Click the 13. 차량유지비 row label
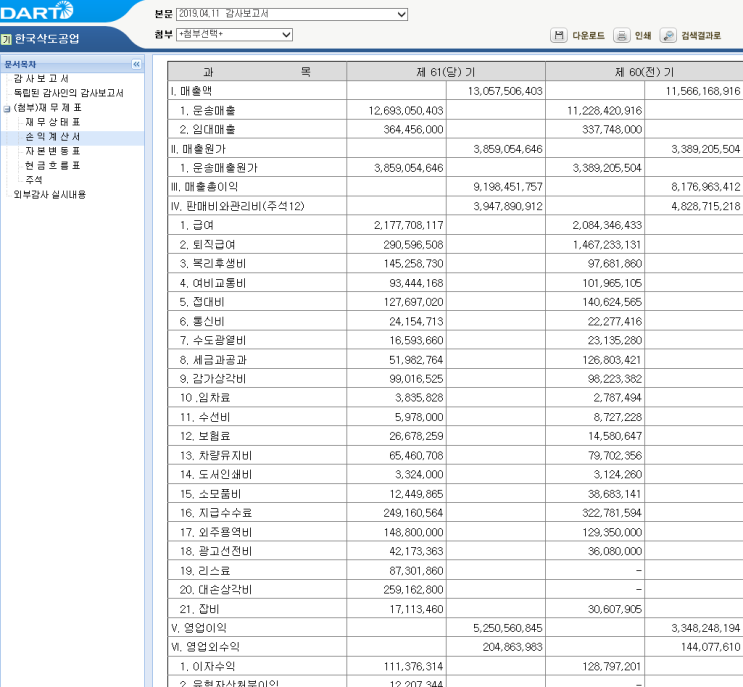 pos(216,455)
